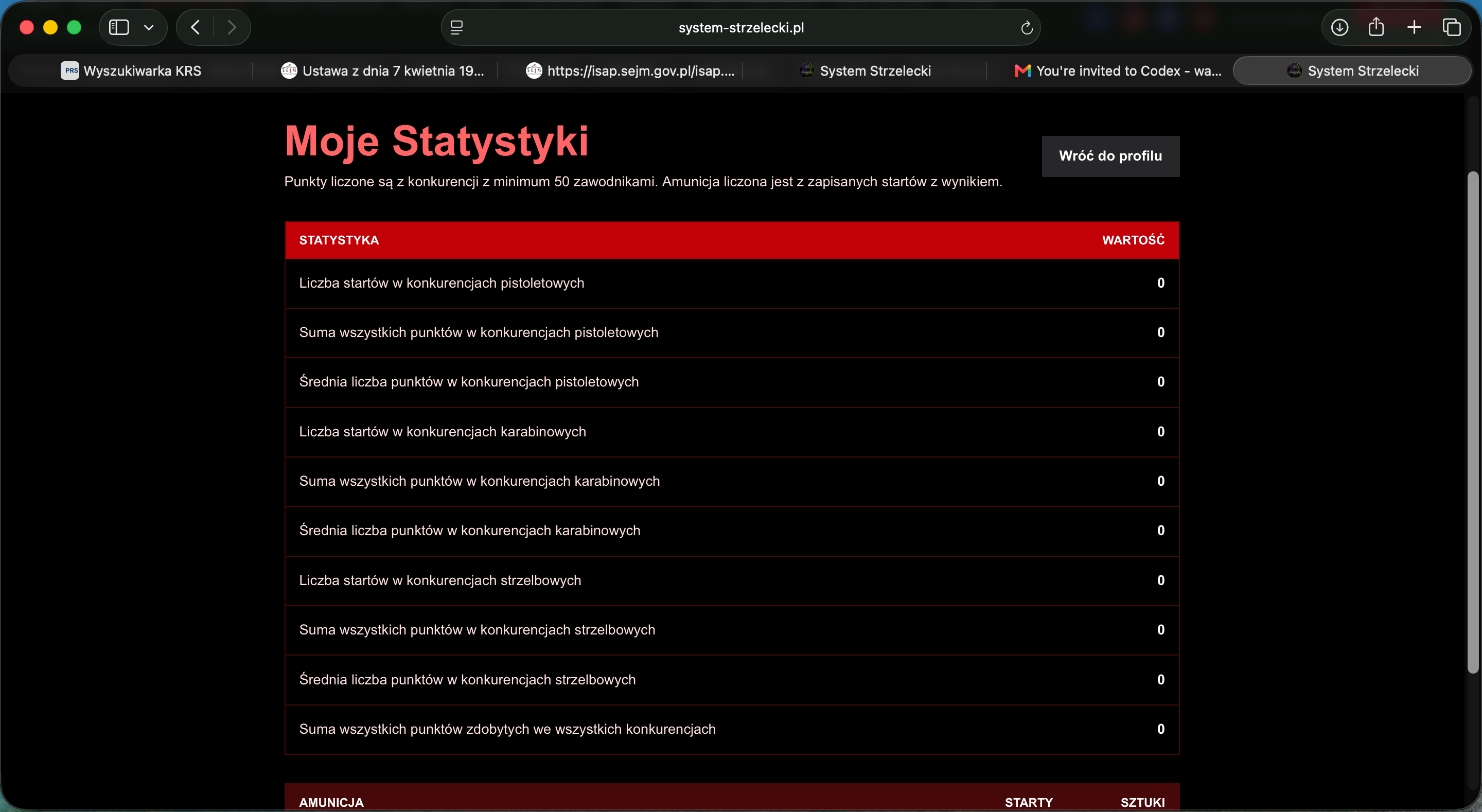1482x812 pixels.
Task: Toggle the Safari sidebar icon
Action: [x=118, y=27]
